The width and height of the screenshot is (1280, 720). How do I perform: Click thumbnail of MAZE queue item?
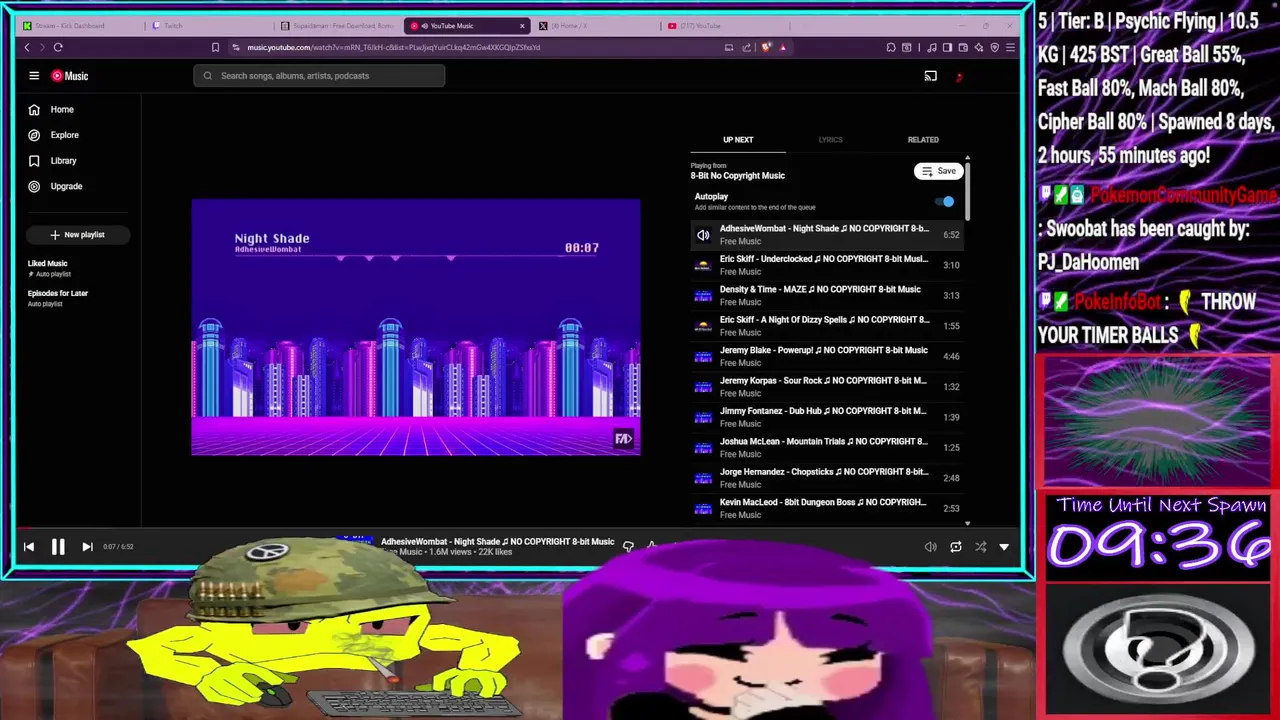tap(703, 296)
